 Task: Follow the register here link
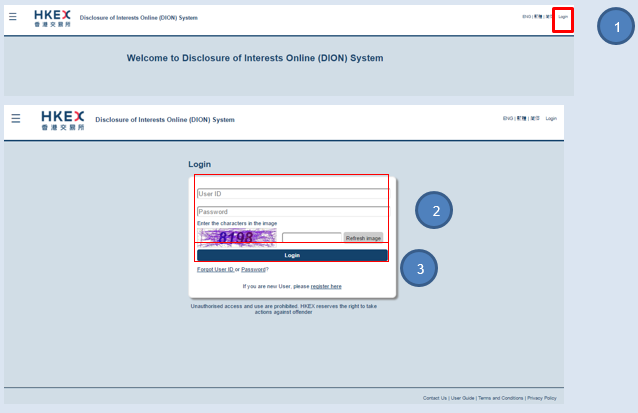pos(326,286)
